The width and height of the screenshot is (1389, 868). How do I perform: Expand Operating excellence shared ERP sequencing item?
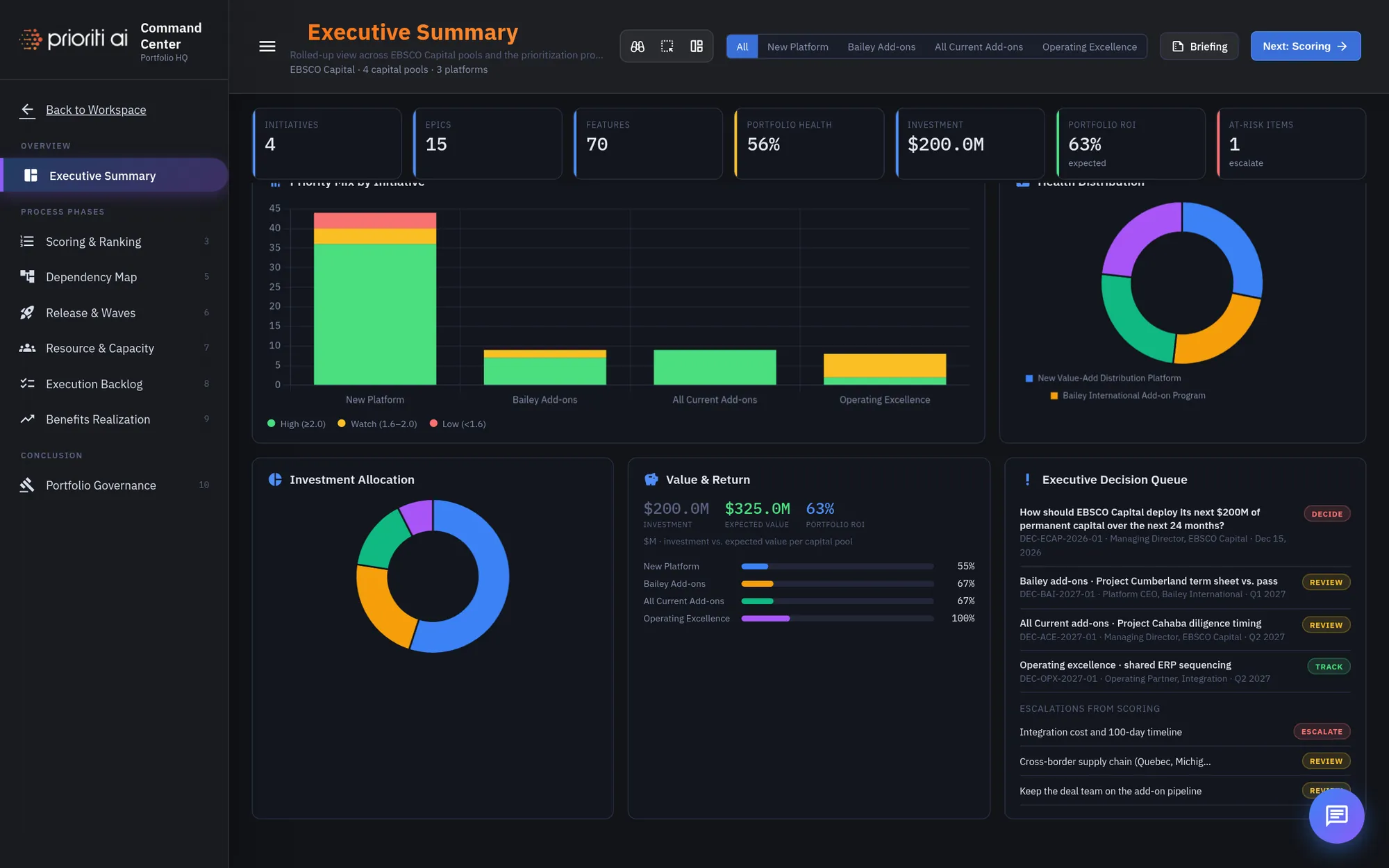click(1185, 671)
